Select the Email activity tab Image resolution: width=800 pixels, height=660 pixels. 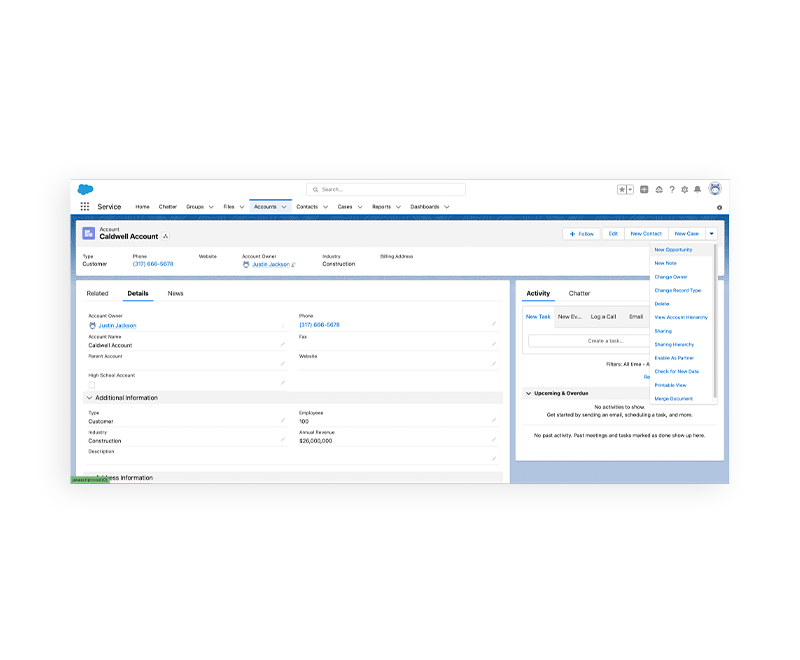click(636, 317)
